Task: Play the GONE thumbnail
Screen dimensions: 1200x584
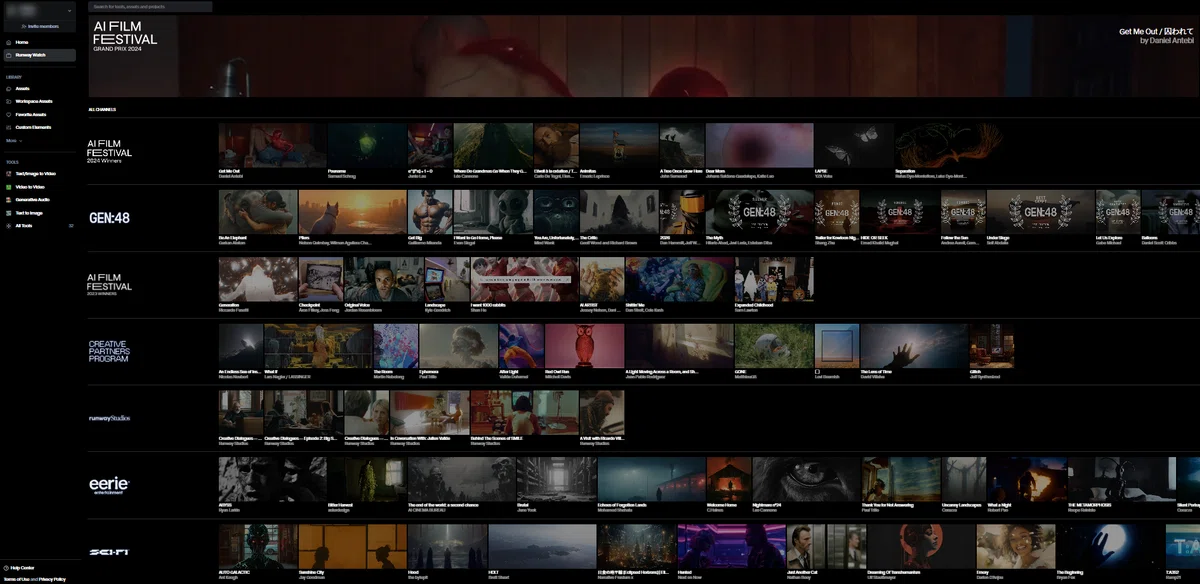Action: [773, 346]
